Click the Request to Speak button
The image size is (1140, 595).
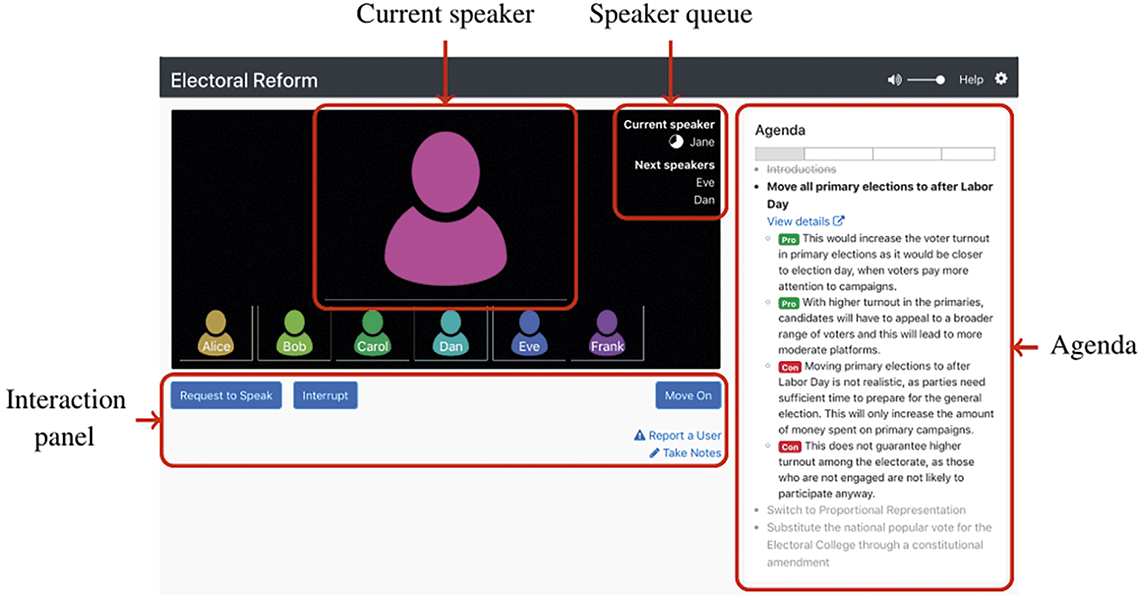[x=226, y=396]
